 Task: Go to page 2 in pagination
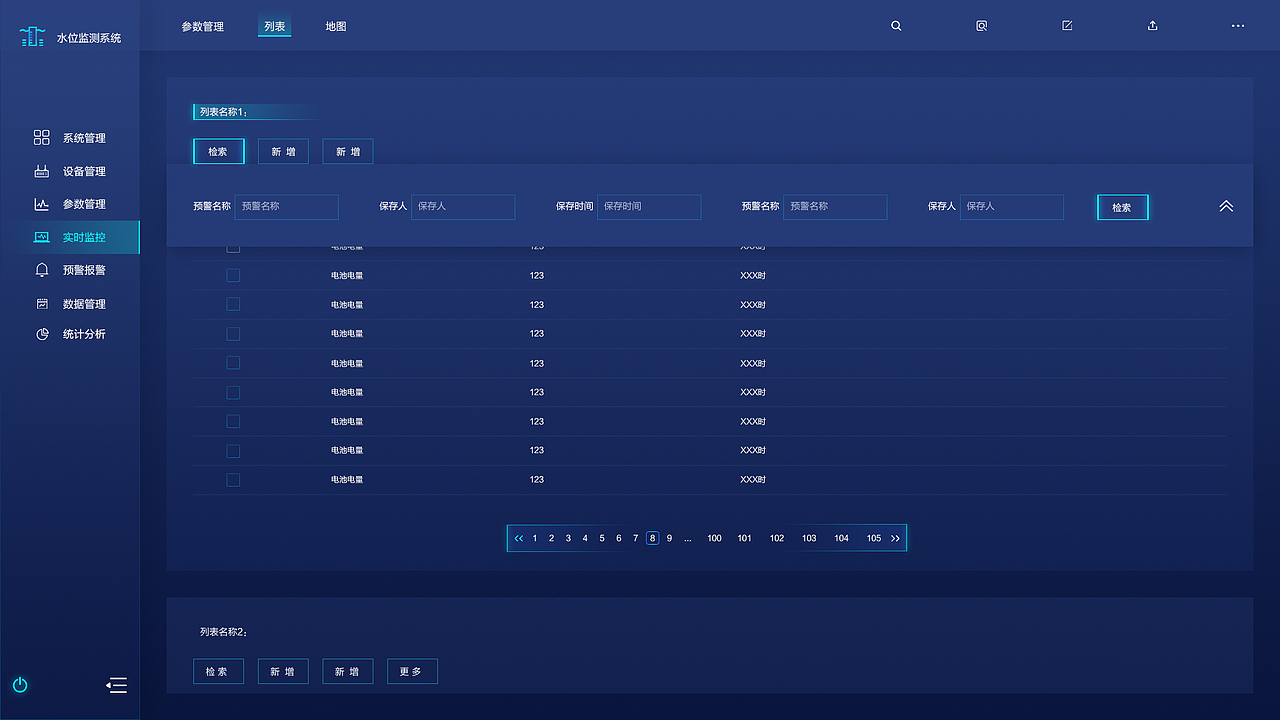coord(551,538)
